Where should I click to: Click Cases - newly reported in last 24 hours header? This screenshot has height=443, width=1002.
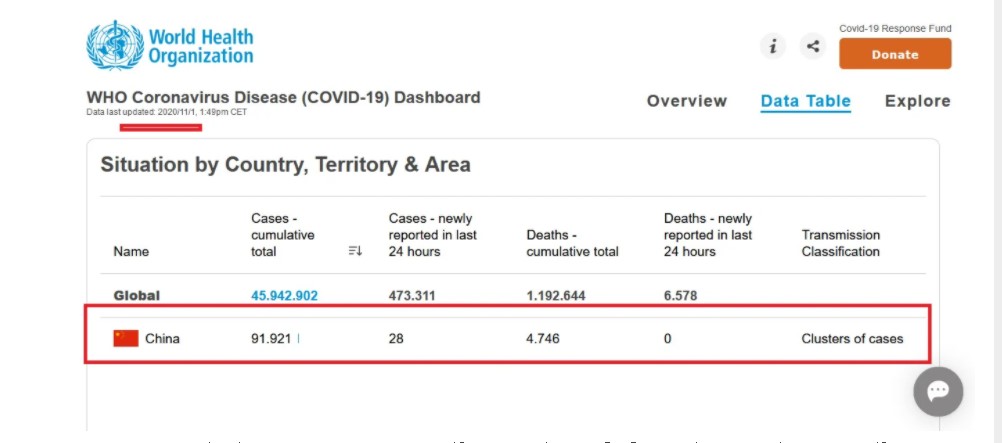pos(433,235)
